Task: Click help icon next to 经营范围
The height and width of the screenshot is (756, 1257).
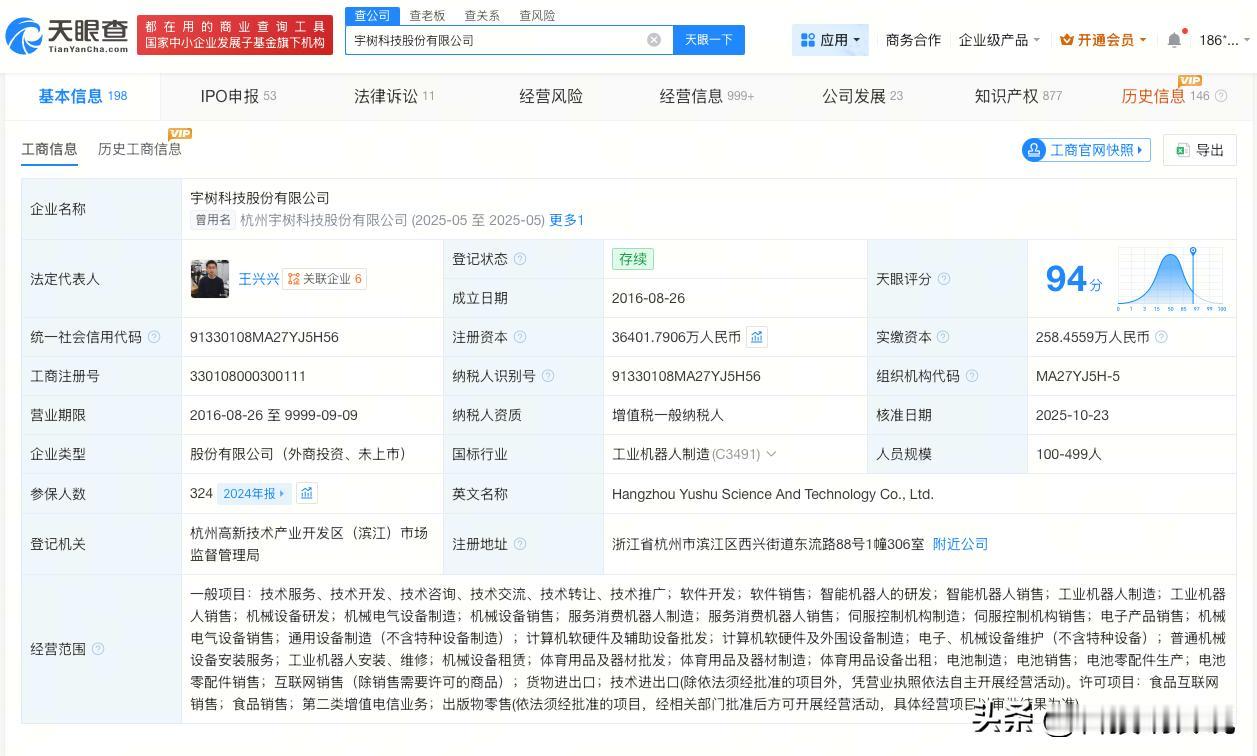Action: pyautogui.click(x=98, y=649)
